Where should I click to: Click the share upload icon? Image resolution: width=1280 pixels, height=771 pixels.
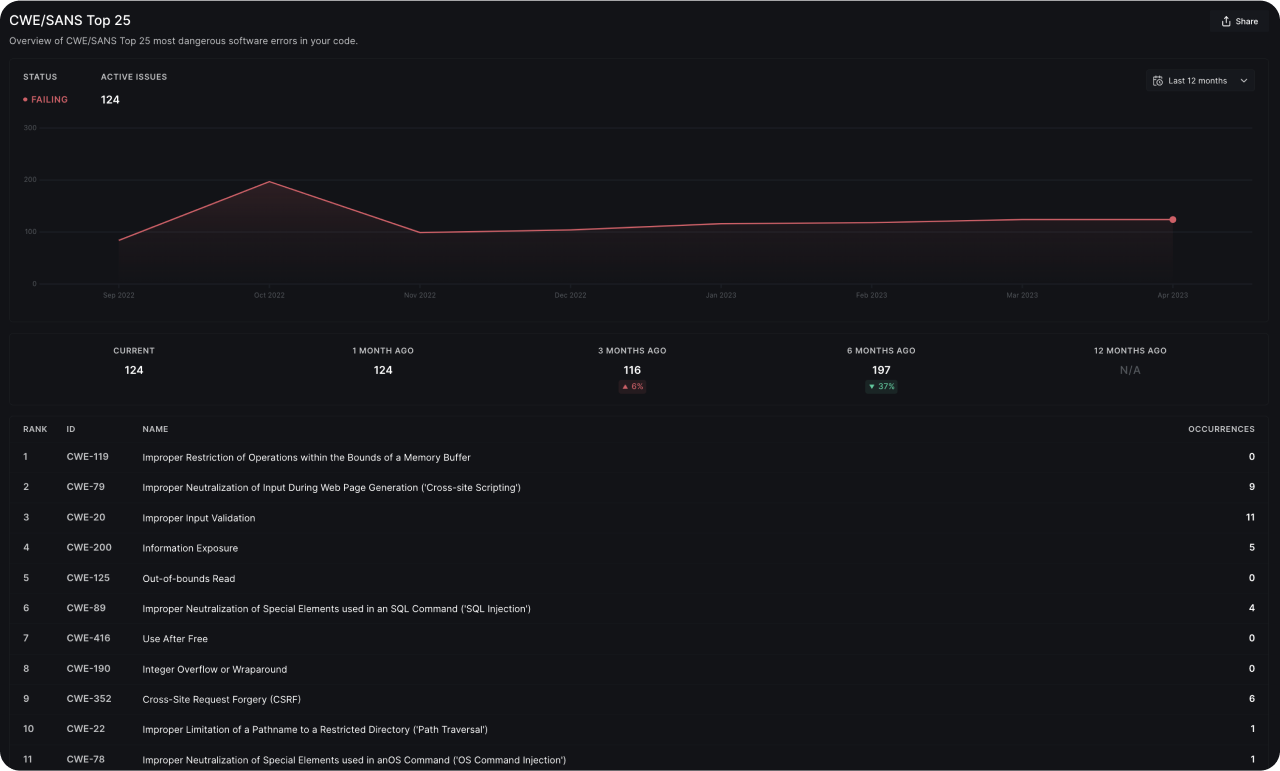1226,21
